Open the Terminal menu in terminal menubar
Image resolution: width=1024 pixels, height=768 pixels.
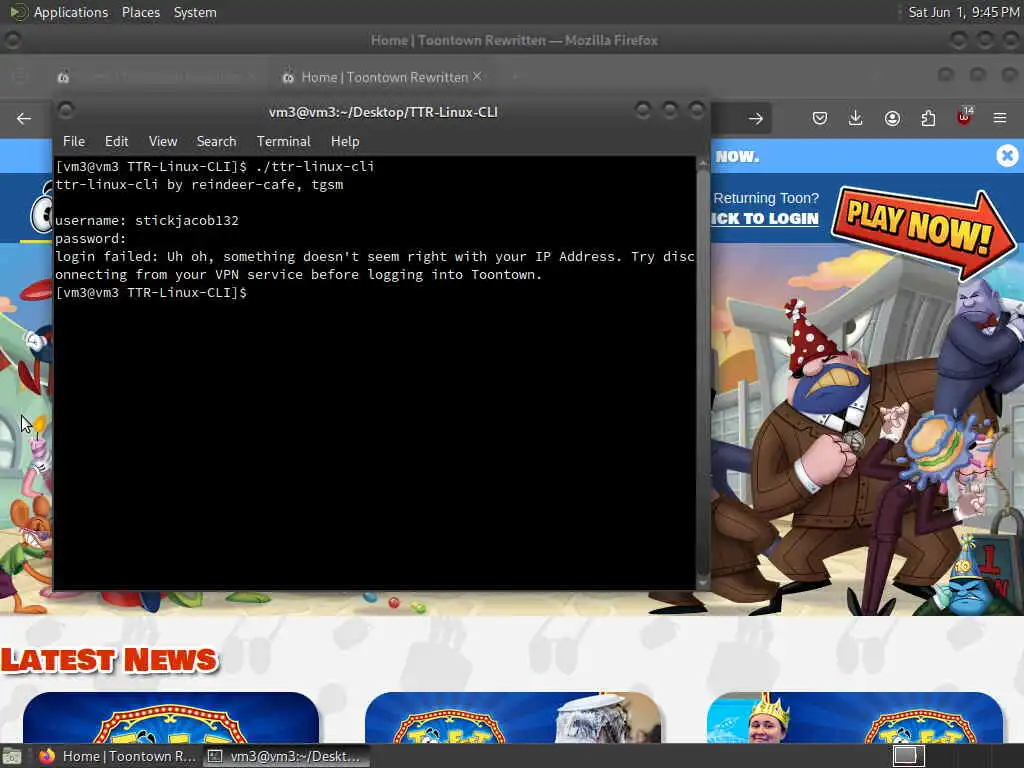(283, 141)
